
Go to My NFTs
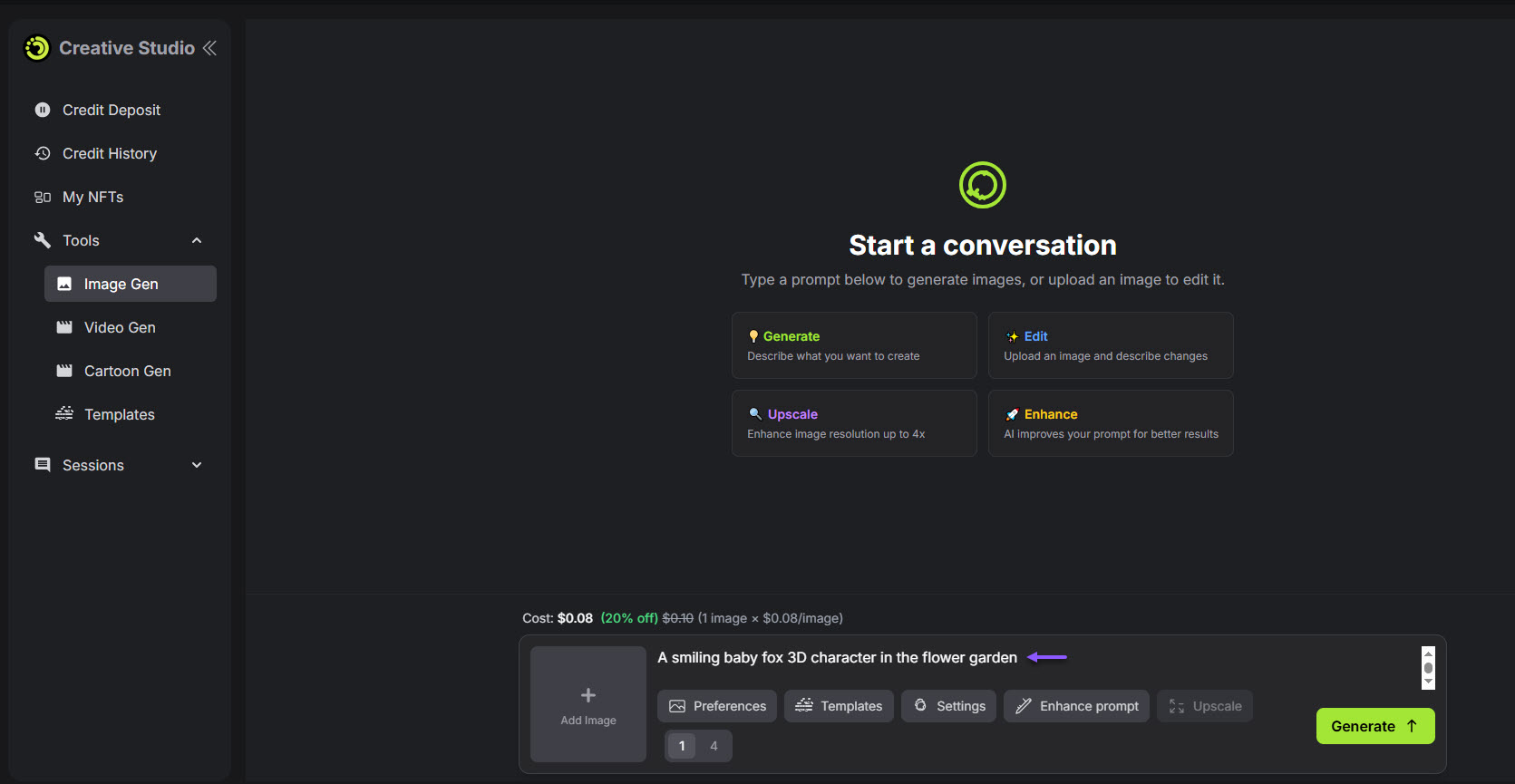[x=92, y=197]
